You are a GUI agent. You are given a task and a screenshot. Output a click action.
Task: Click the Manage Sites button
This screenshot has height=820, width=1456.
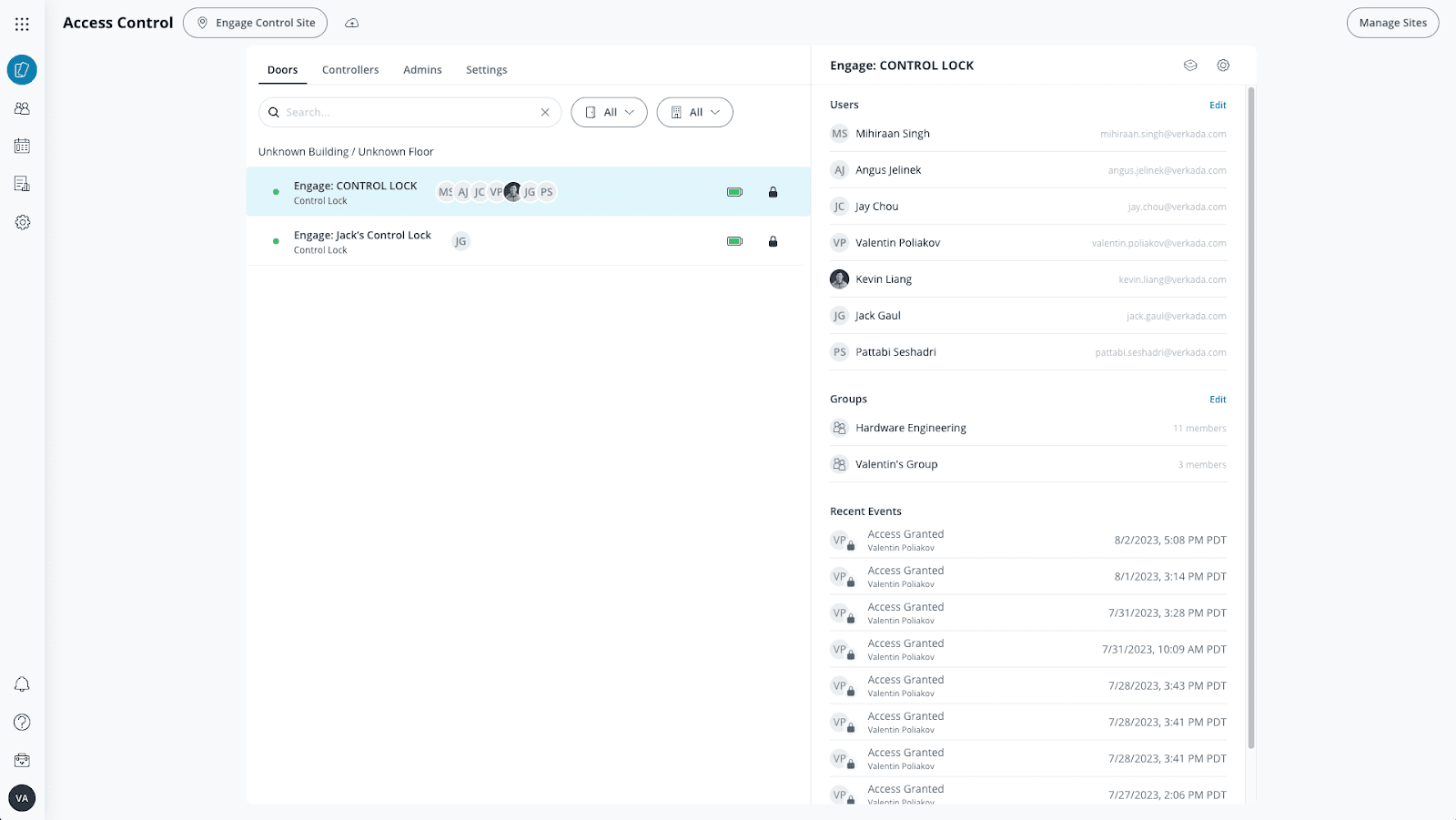coord(1392,23)
